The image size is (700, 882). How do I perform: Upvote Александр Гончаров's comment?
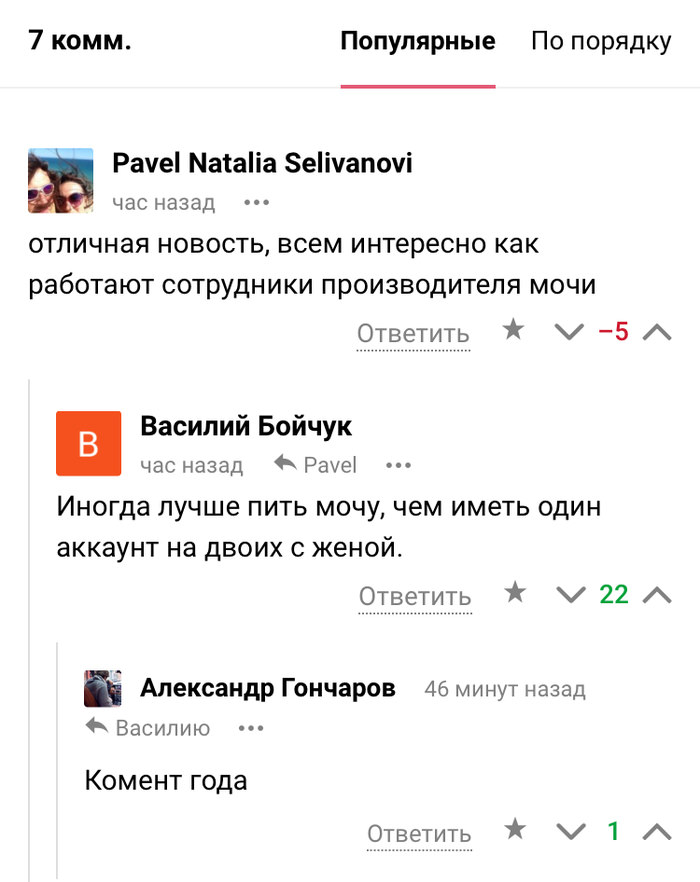(x=656, y=832)
